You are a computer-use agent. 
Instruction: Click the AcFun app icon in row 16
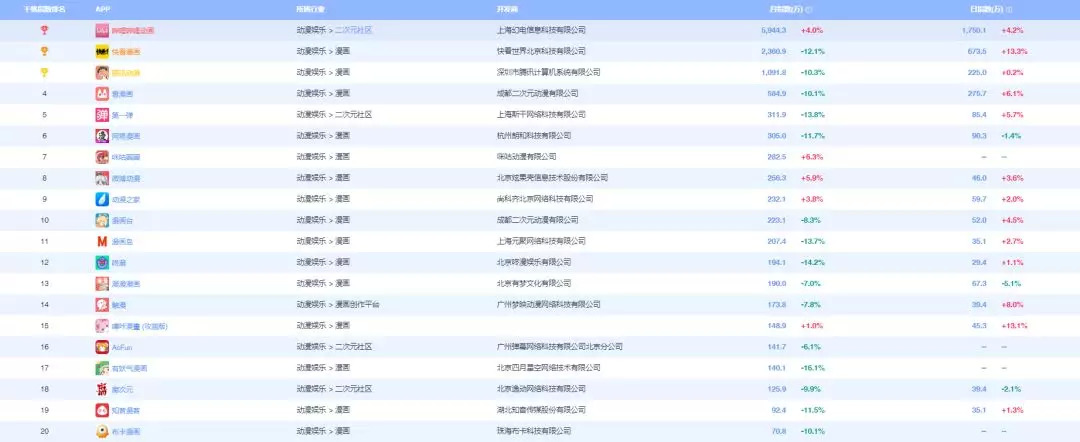[102, 347]
